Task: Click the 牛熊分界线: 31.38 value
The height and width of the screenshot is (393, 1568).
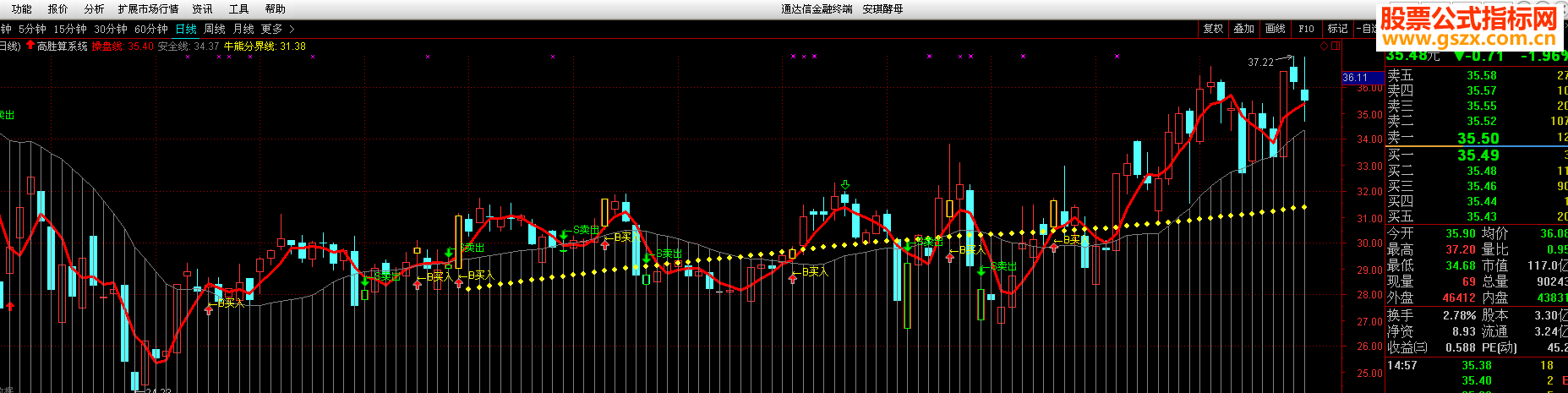Action: (265, 46)
